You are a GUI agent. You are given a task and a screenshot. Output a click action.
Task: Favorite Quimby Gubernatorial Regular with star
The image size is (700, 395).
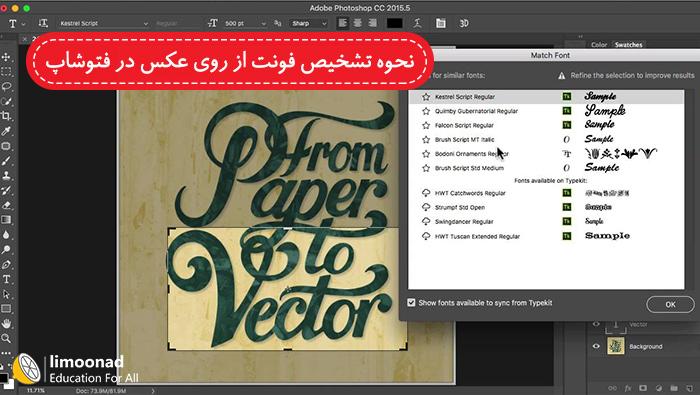point(426,111)
